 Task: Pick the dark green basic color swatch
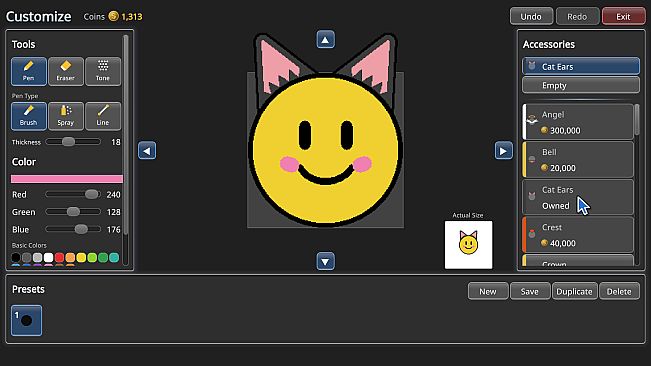(103, 258)
